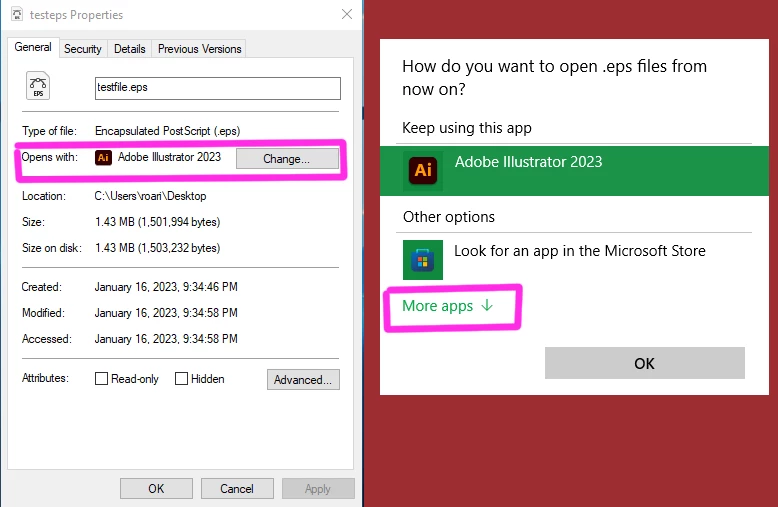Click the greyed Apply button
Image resolution: width=778 pixels, height=507 pixels.
[318, 489]
